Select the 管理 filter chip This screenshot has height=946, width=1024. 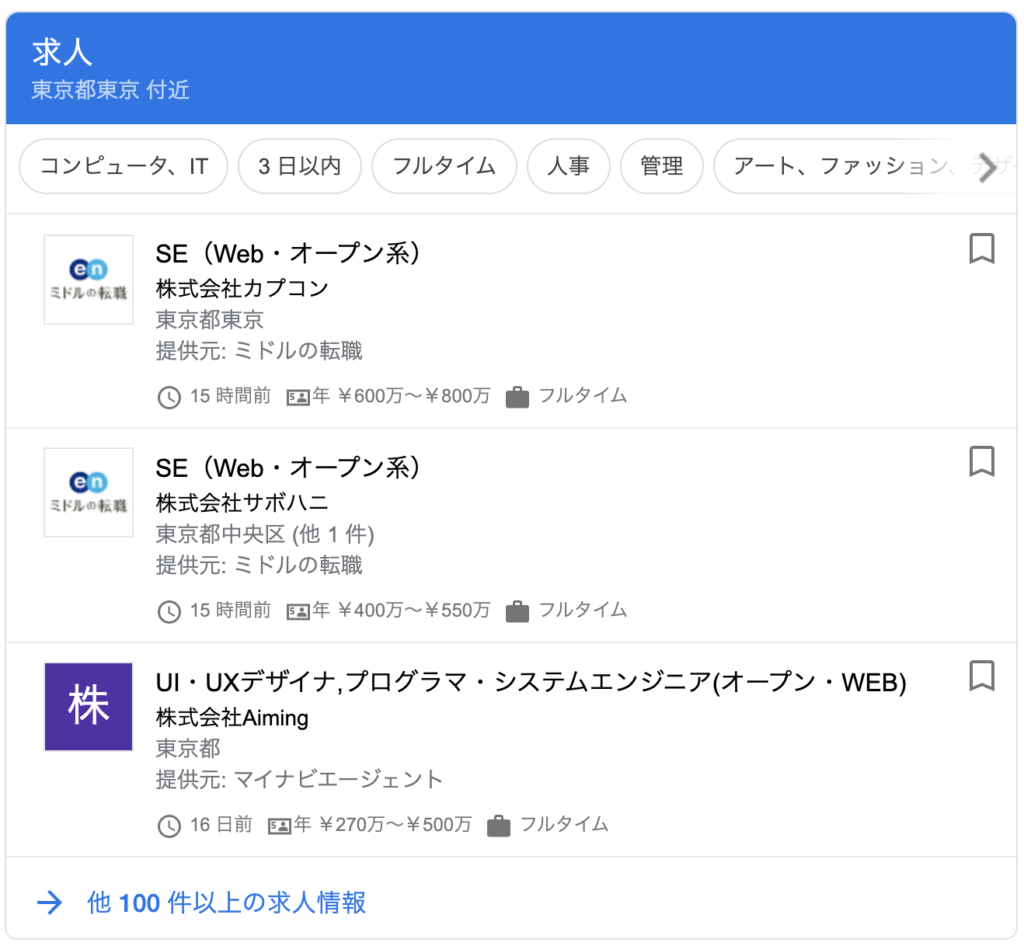coord(662,167)
